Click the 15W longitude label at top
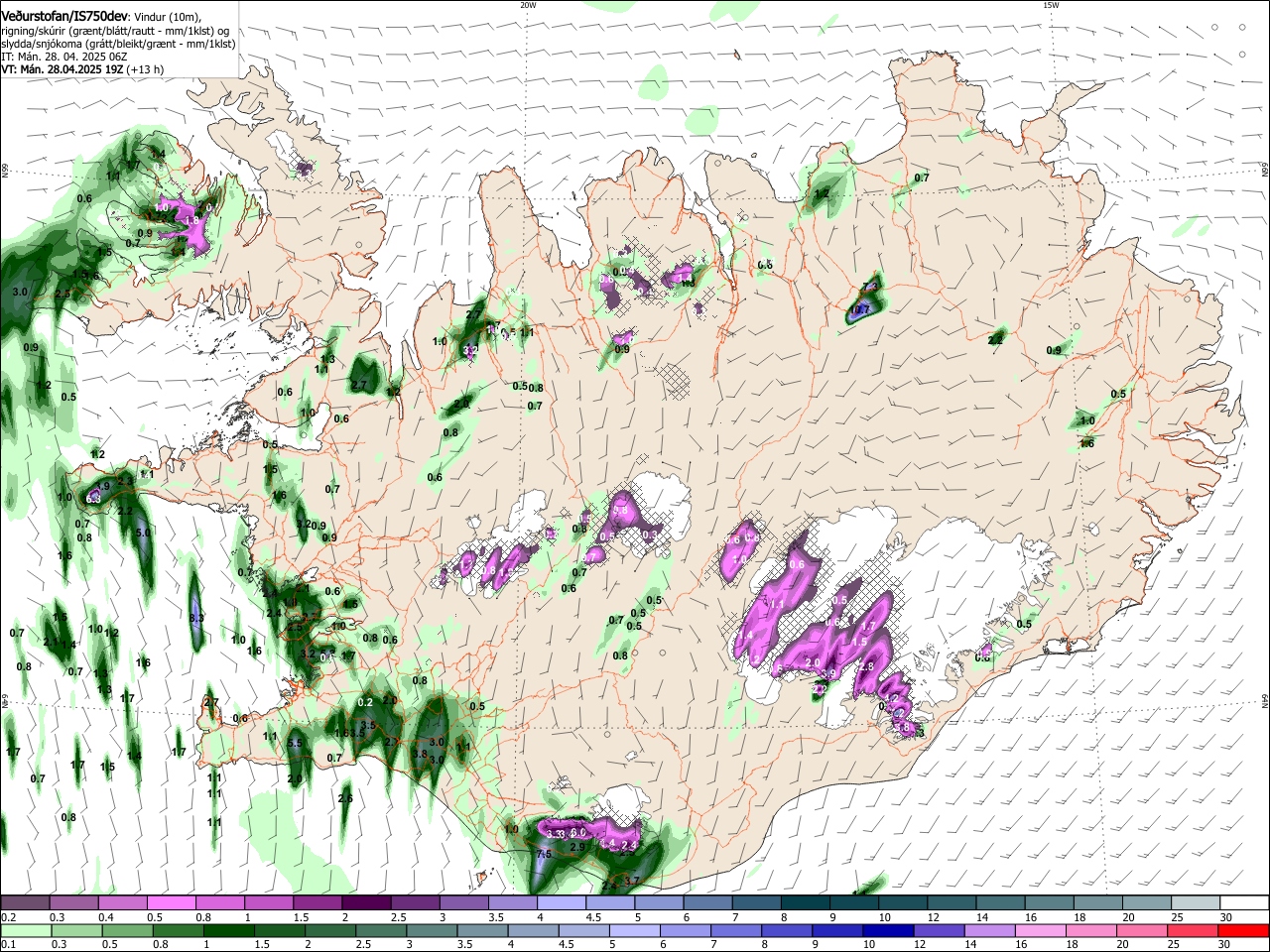 point(1051,5)
